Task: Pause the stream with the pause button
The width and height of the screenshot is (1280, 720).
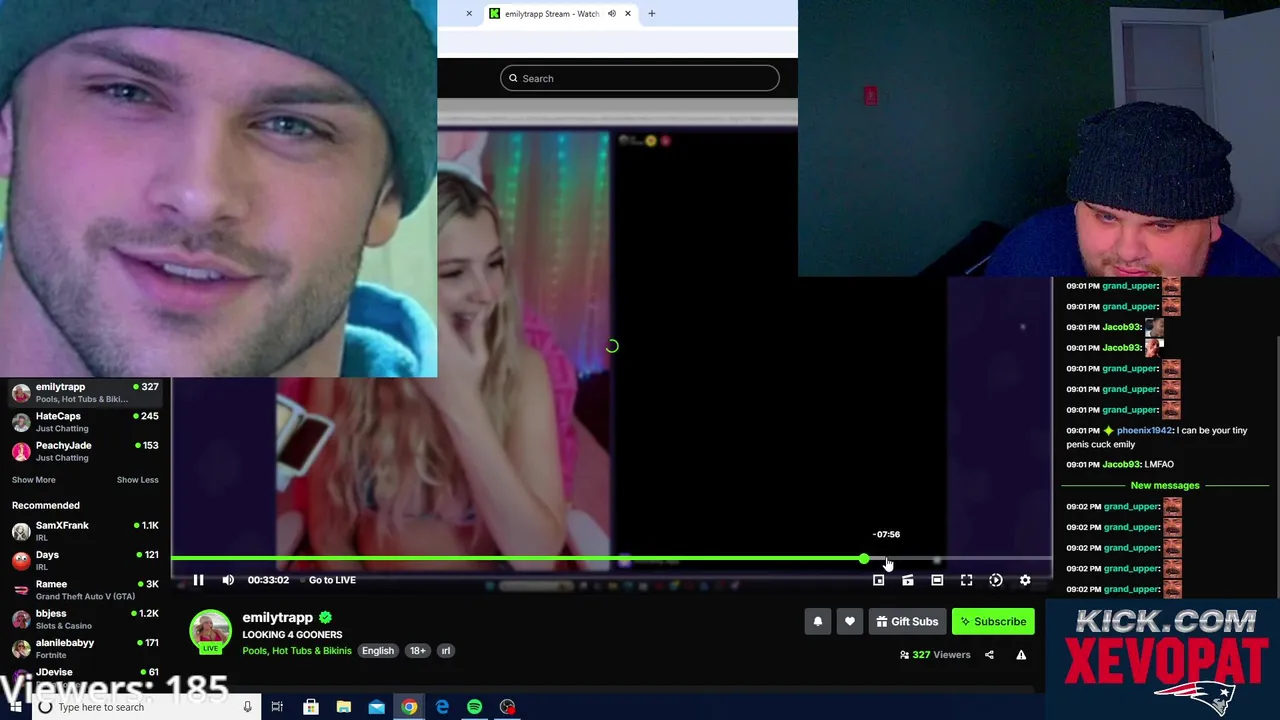Action: coord(198,580)
